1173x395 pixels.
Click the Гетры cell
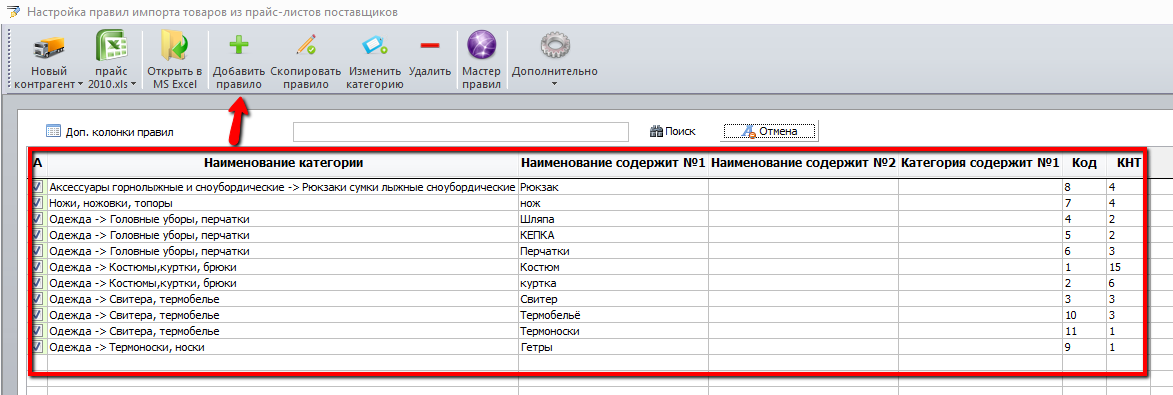click(x=613, y=347)
